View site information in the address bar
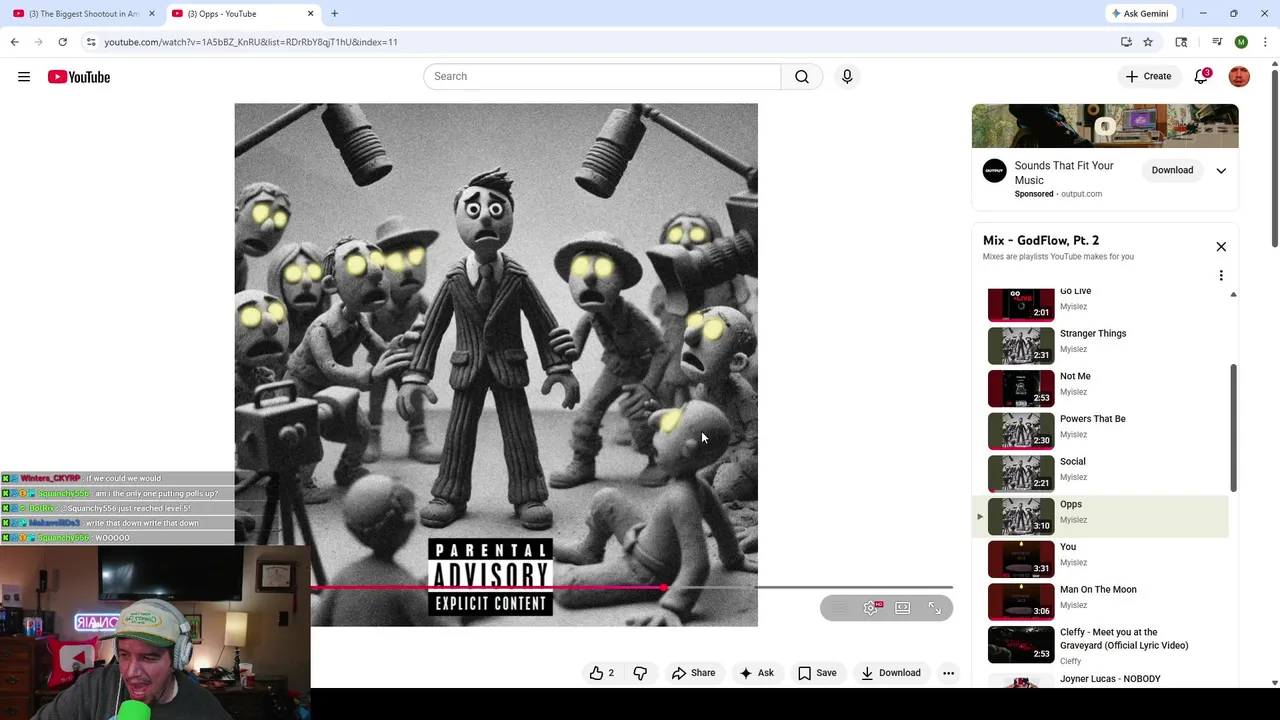 91,42
